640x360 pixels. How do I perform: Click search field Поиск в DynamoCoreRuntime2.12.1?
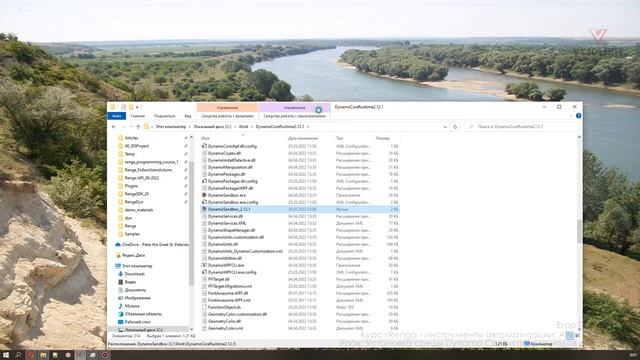522,127
